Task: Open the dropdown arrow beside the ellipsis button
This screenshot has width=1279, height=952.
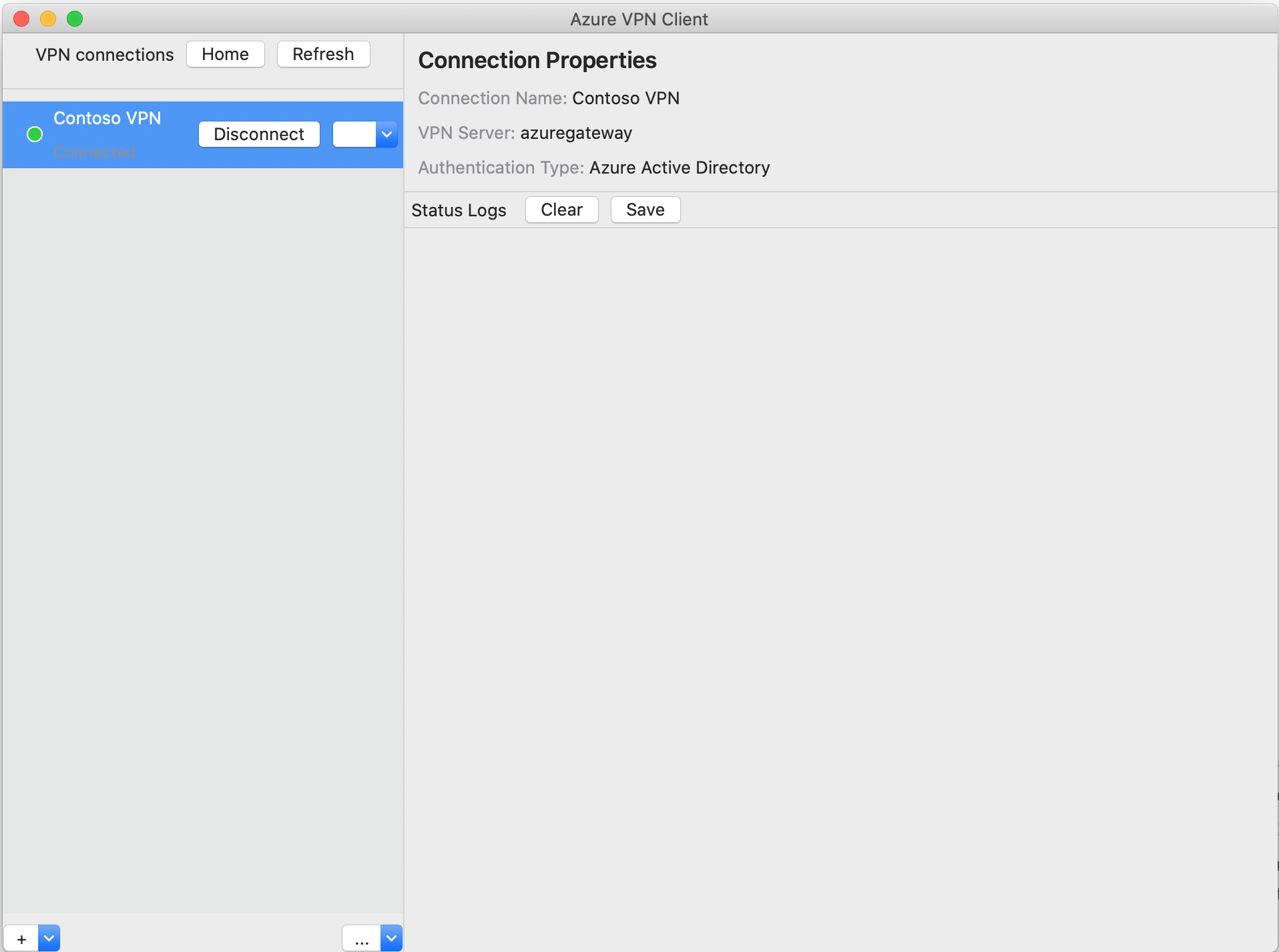Action: [x=392, y=939]
